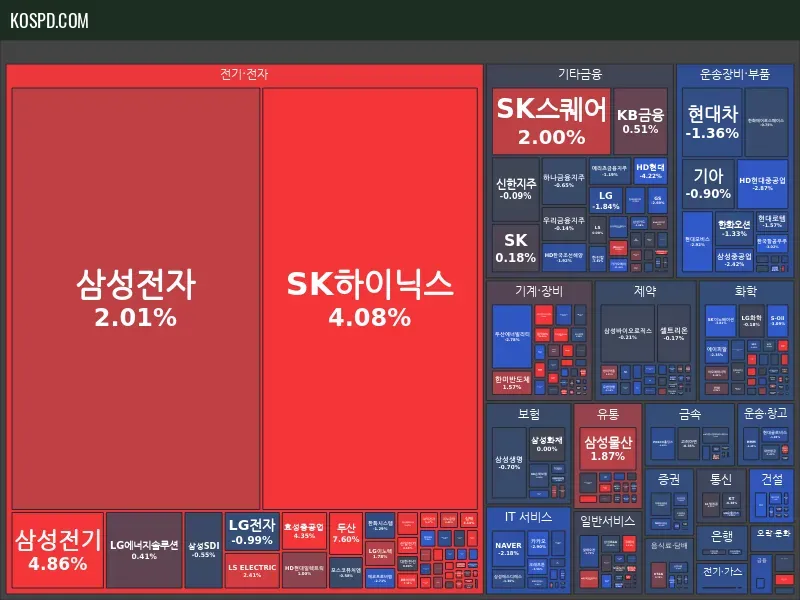Click the 우리금융지주 -0.14% tile
The height and width of the screenshot is (600, 800).
click(564, 223)
